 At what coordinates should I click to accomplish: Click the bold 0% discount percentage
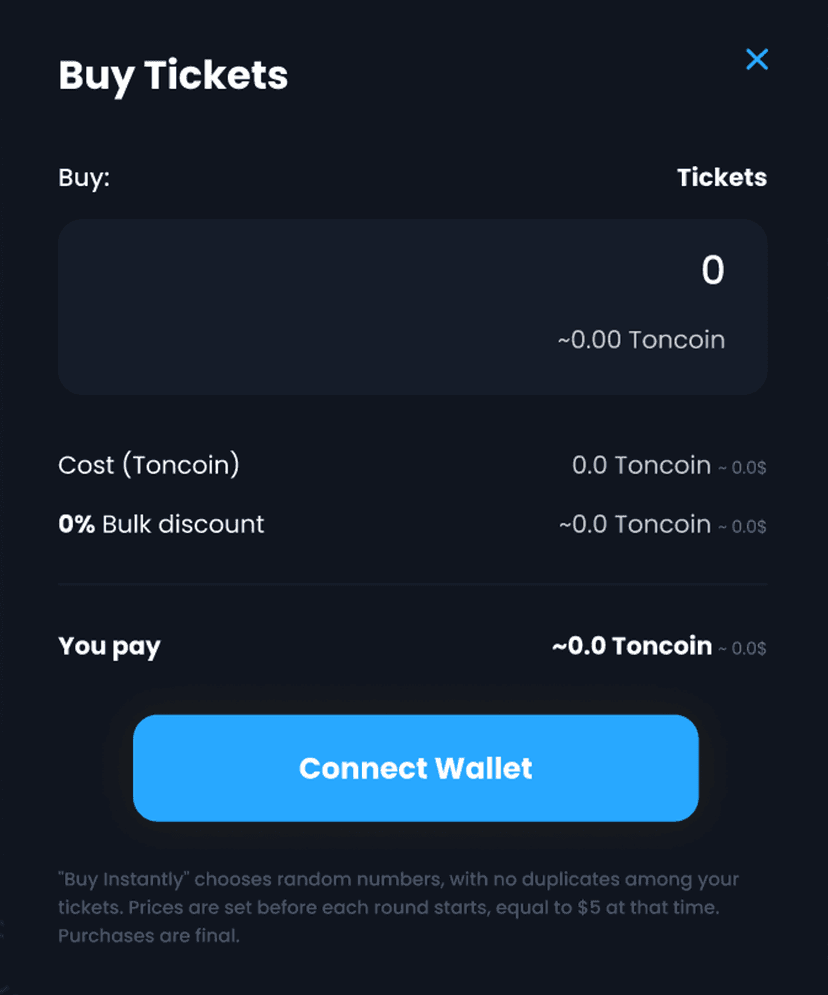click(x=77, y=524)
